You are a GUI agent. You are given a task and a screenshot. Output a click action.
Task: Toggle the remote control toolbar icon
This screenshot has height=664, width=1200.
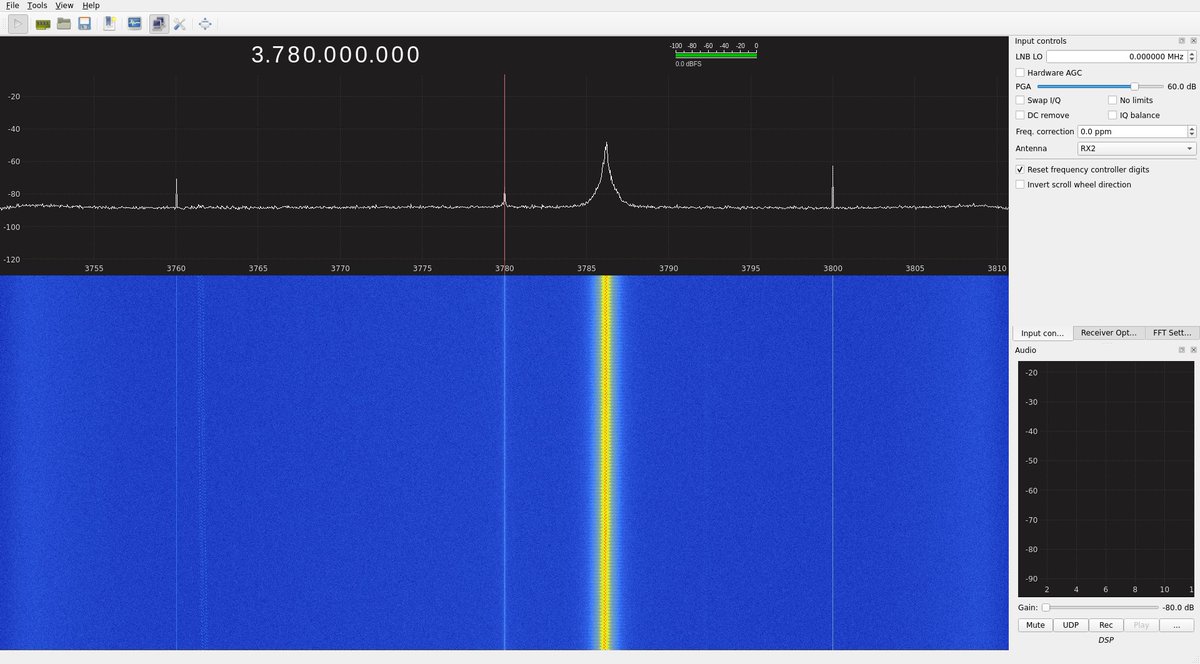[158, 24]
